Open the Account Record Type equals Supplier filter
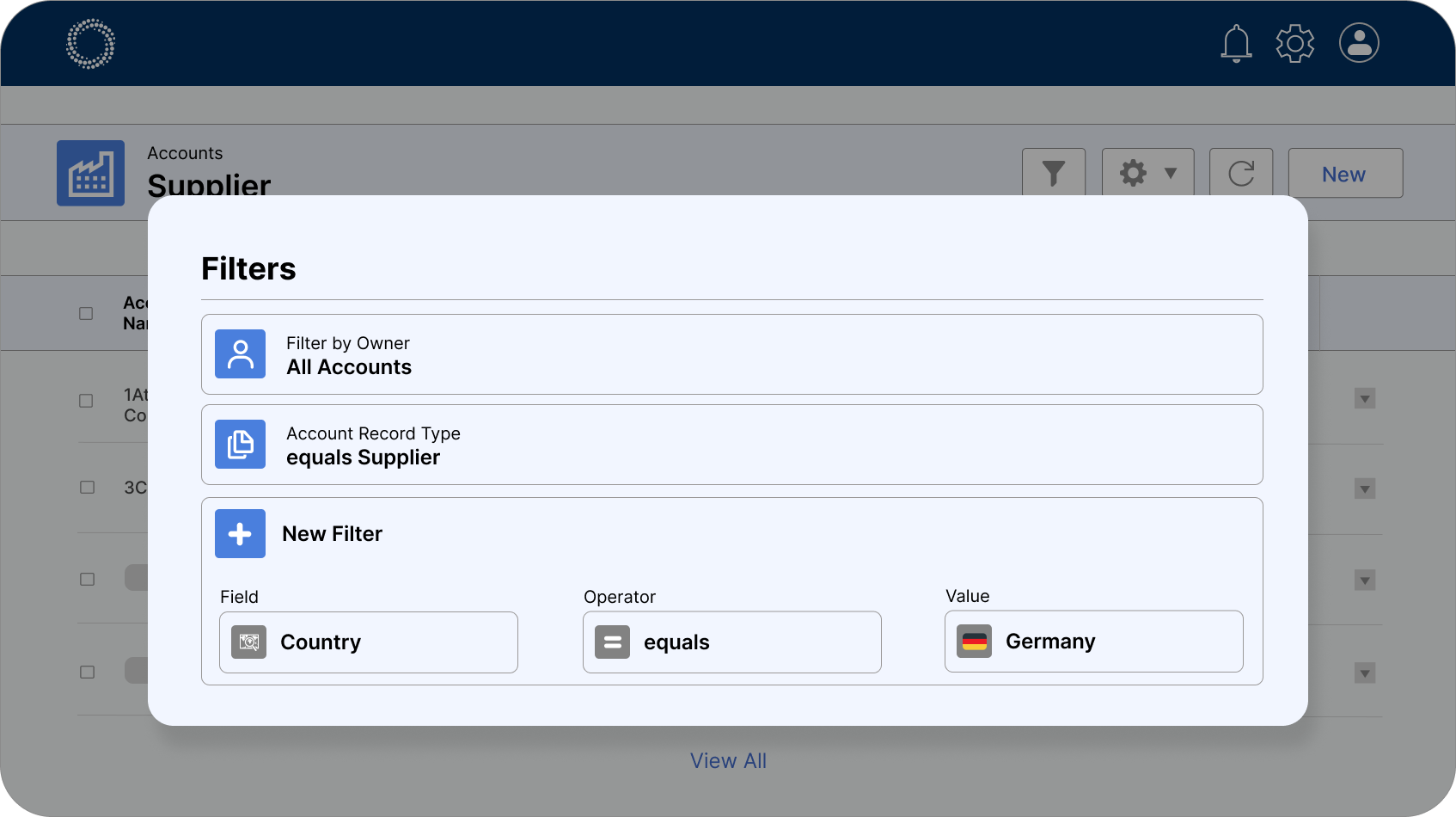1456x817 pixels. coord(731,445)
